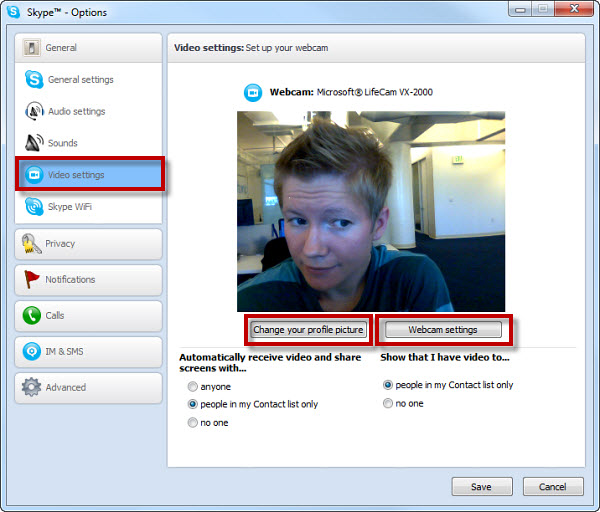Select 'anyone' for automatic video receiving
Image resolution: width=600 pixels, height=512 pixels.
coord(192,387)
